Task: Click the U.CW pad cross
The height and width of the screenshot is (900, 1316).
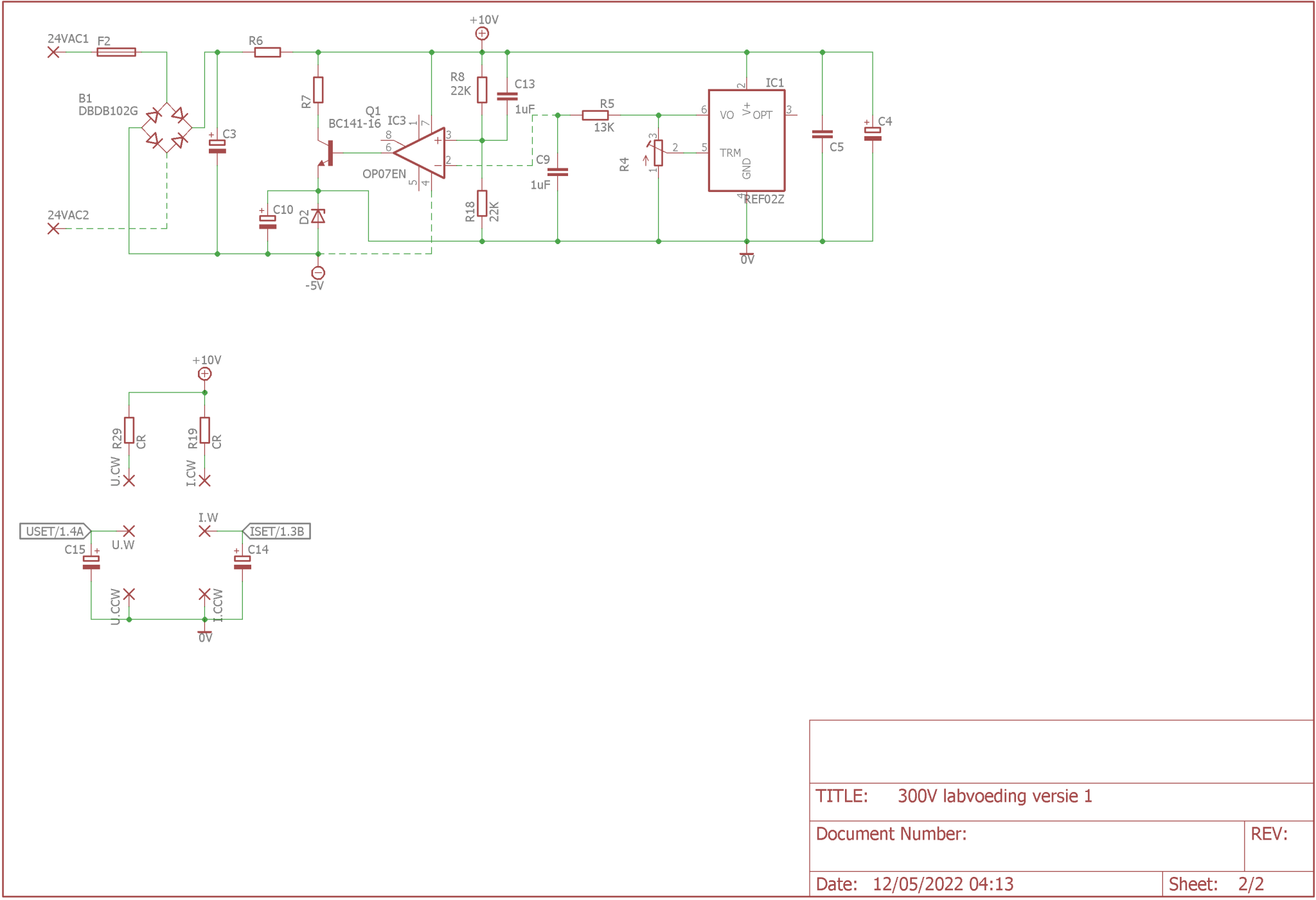Action: (129, 481)
